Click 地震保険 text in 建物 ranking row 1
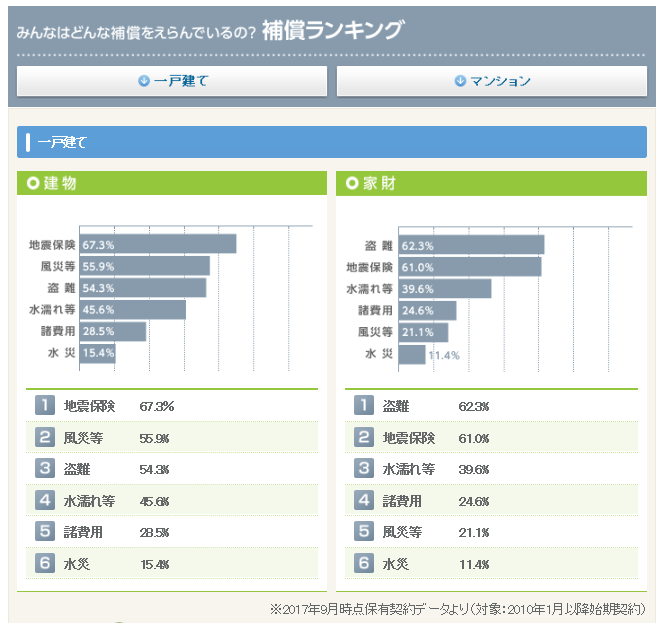The height and width of the screenshot is (623, 663). (x=89, y=406)
